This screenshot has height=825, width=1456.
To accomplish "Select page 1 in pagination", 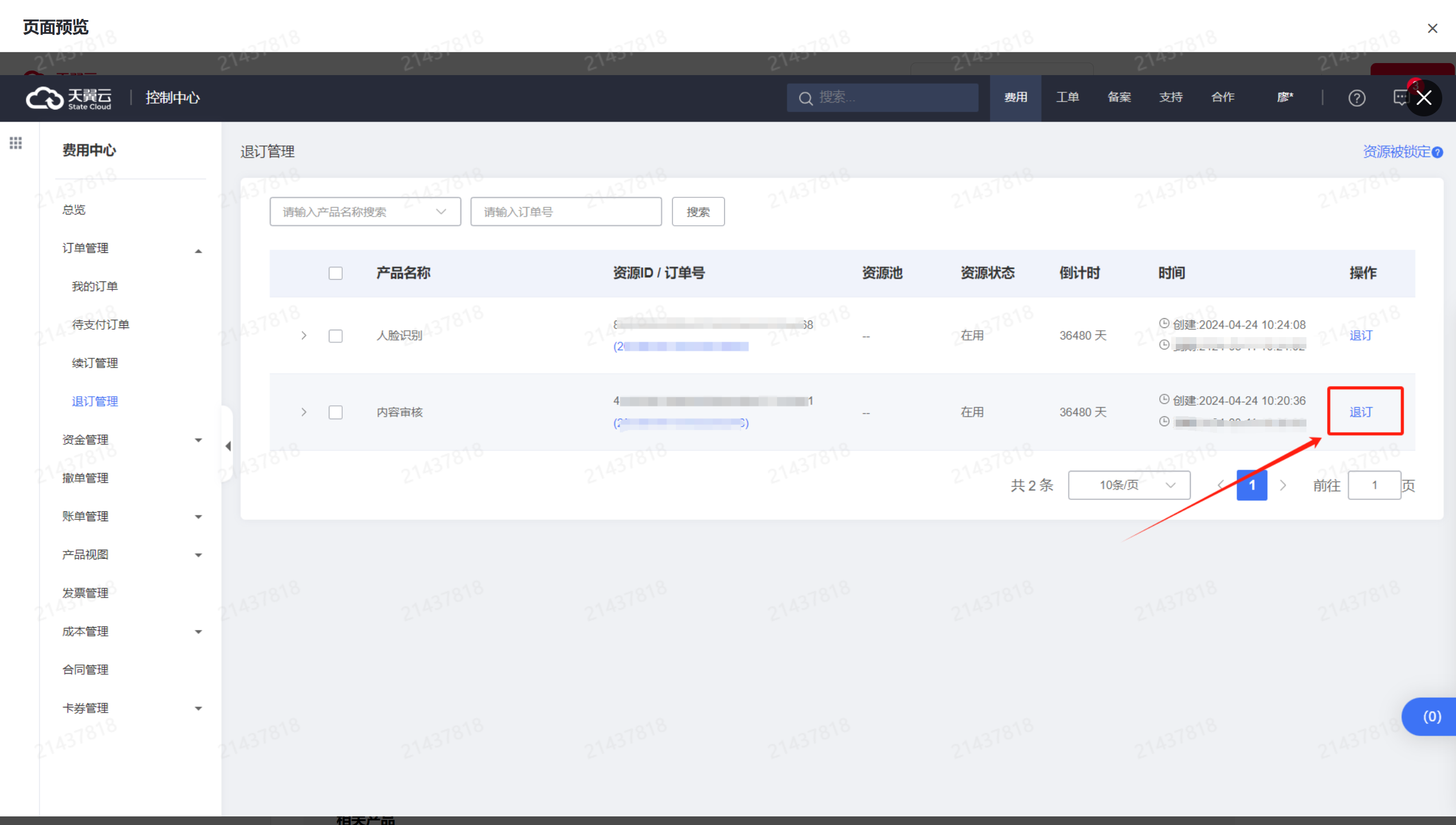I will pyautogui.click(x=1252, y=486).
